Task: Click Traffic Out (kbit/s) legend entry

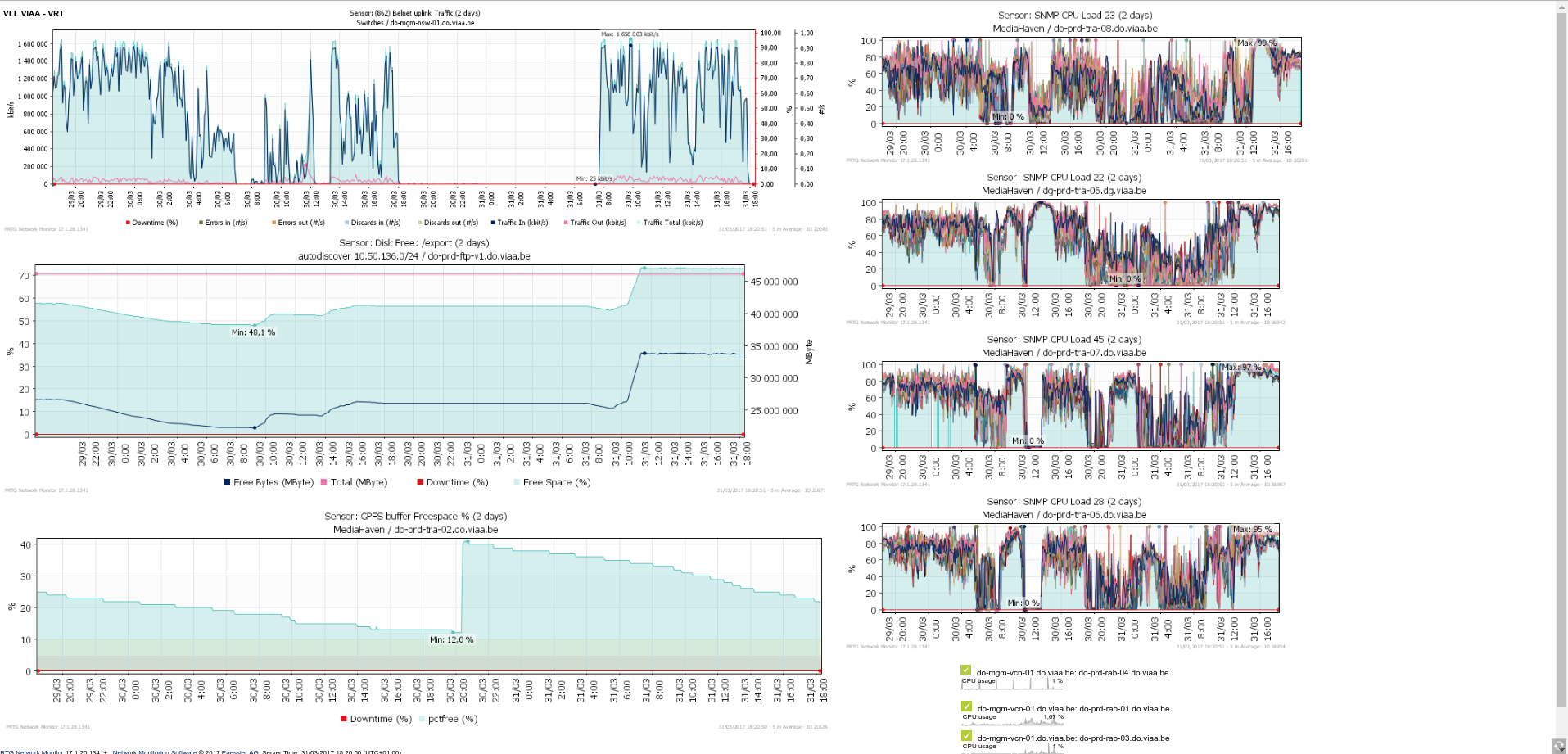Action: 594,223
